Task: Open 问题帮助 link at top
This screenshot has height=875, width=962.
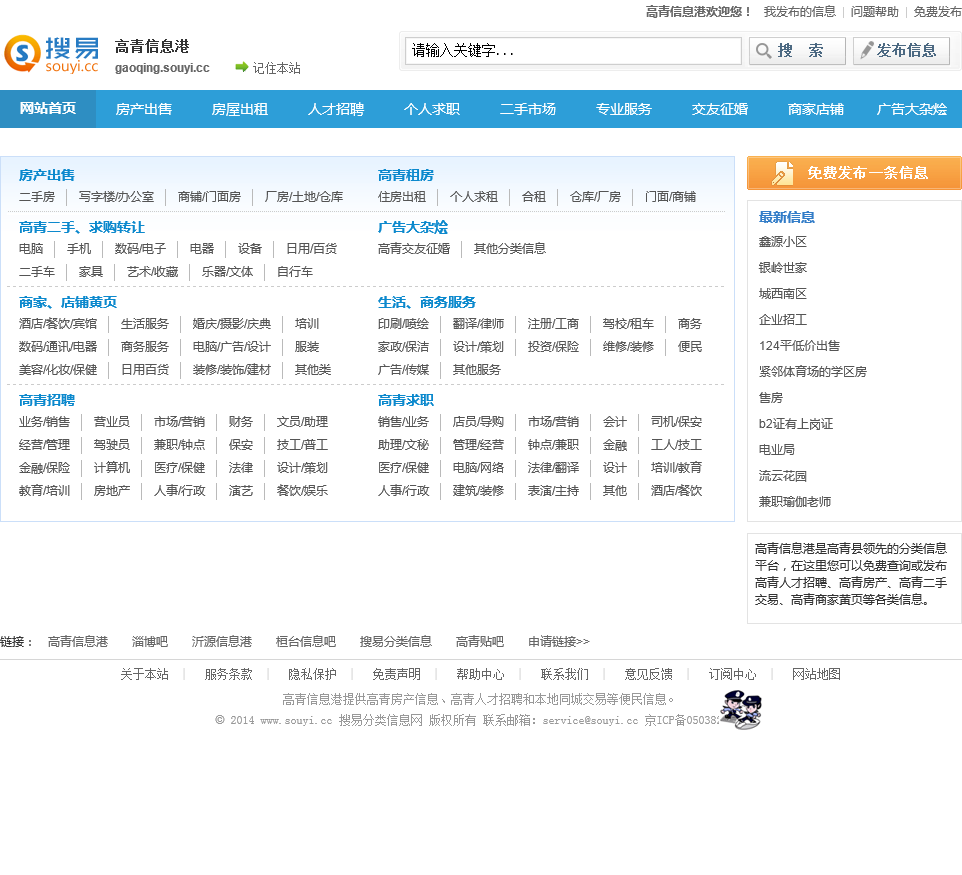Action: [874, 12]
